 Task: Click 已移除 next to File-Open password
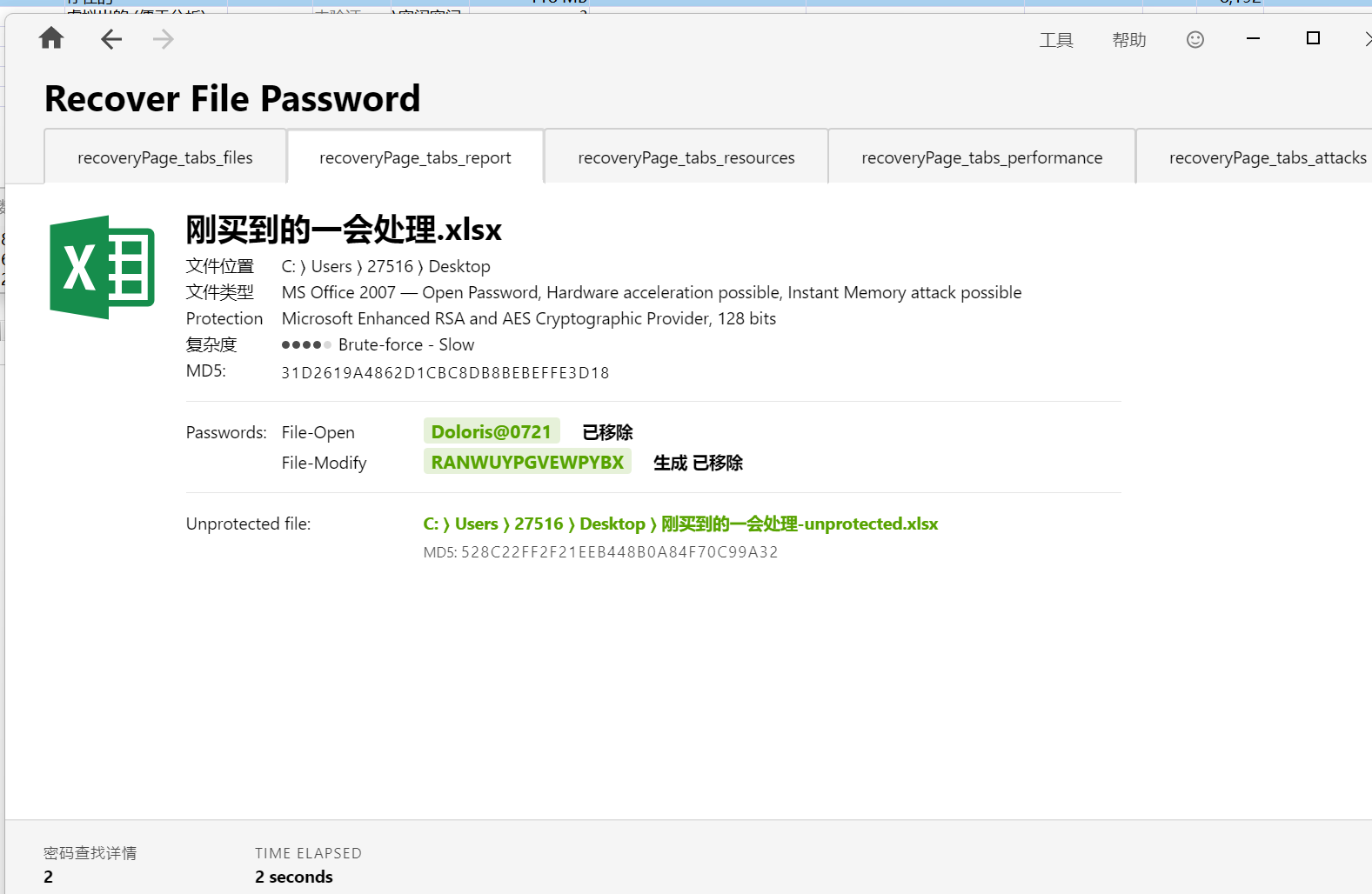point(607,432)
